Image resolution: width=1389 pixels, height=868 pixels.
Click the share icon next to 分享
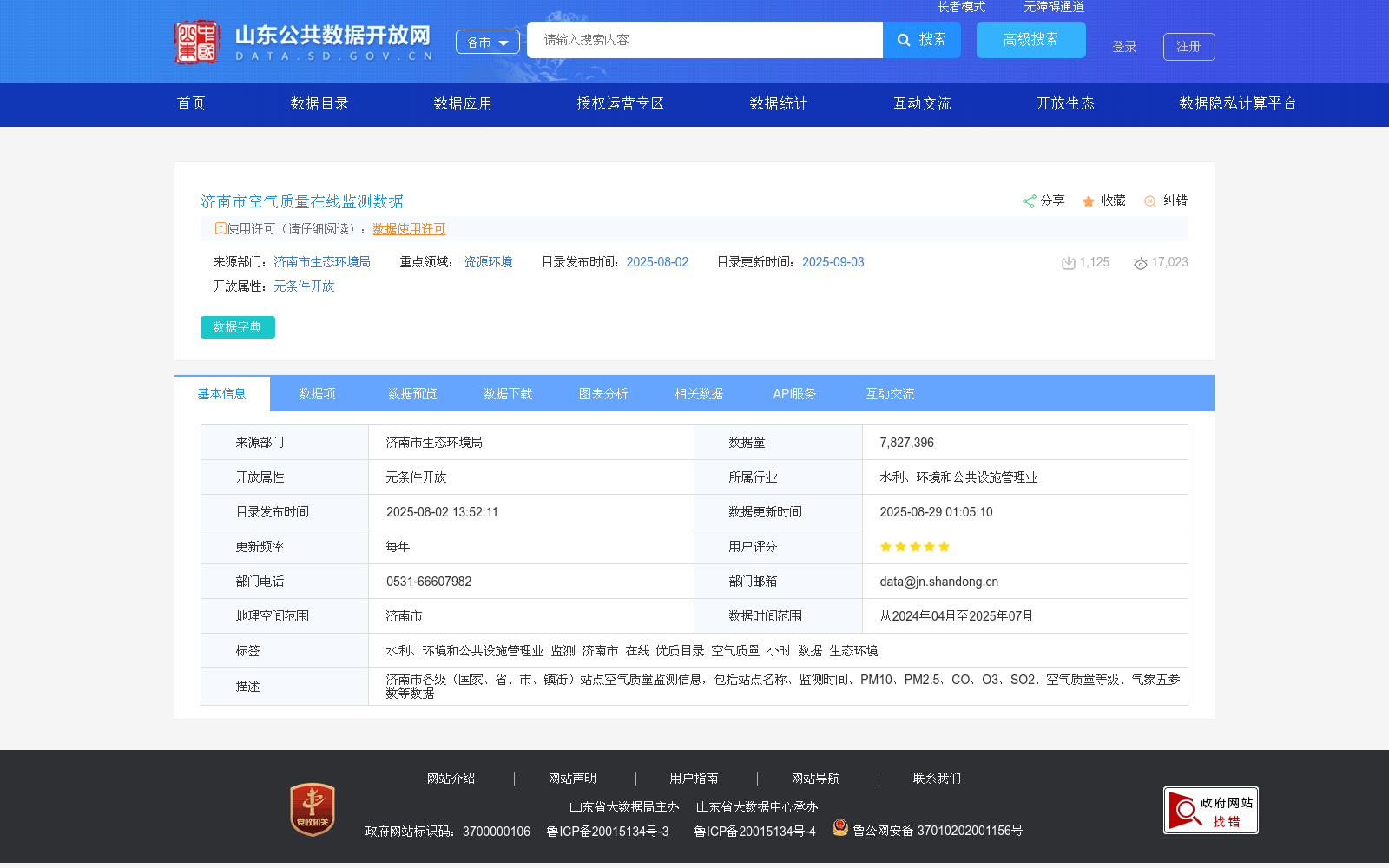click(x=1030, y=201)
